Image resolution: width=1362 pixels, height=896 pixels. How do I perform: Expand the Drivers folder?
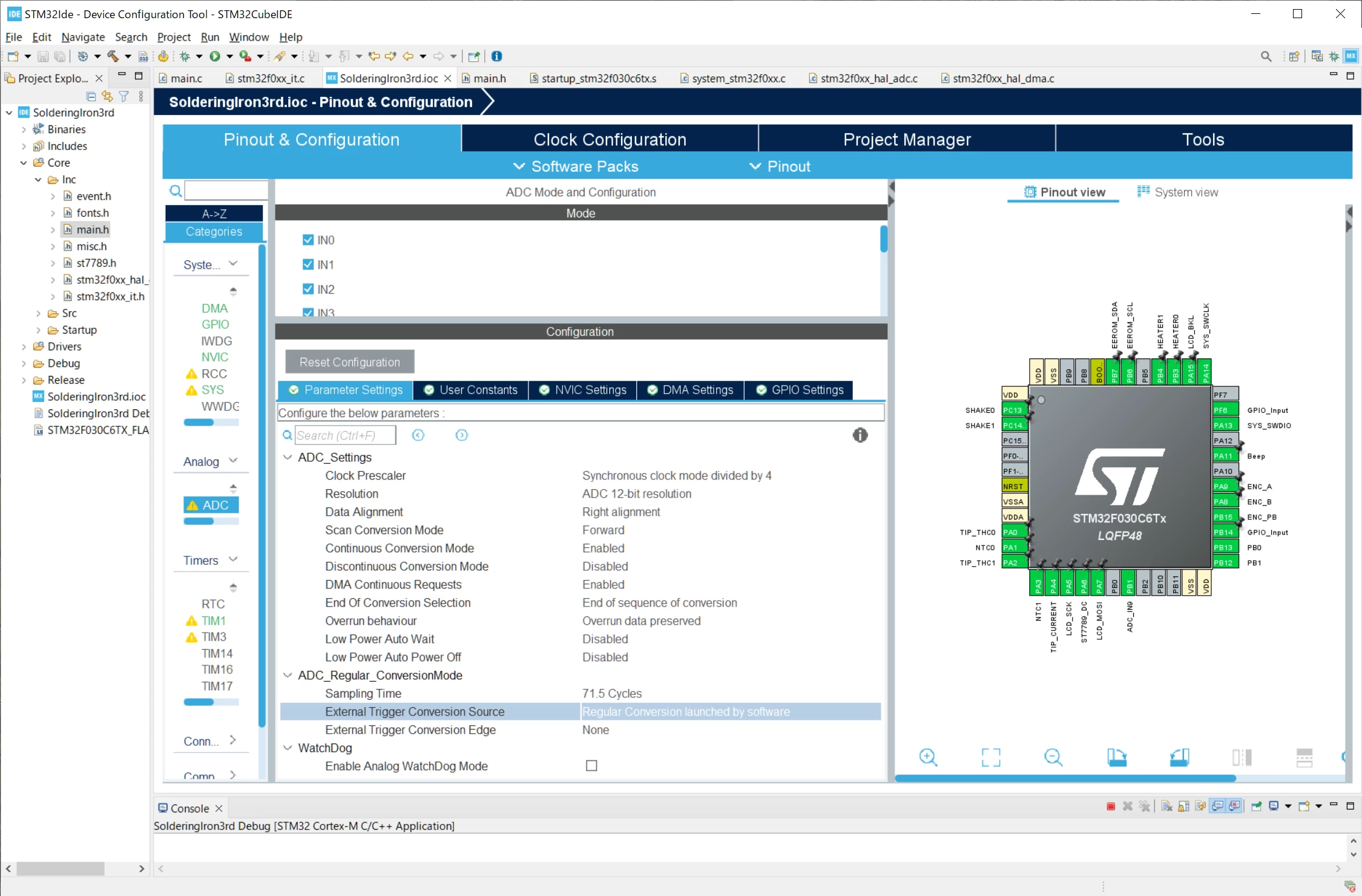pos(24,347)
